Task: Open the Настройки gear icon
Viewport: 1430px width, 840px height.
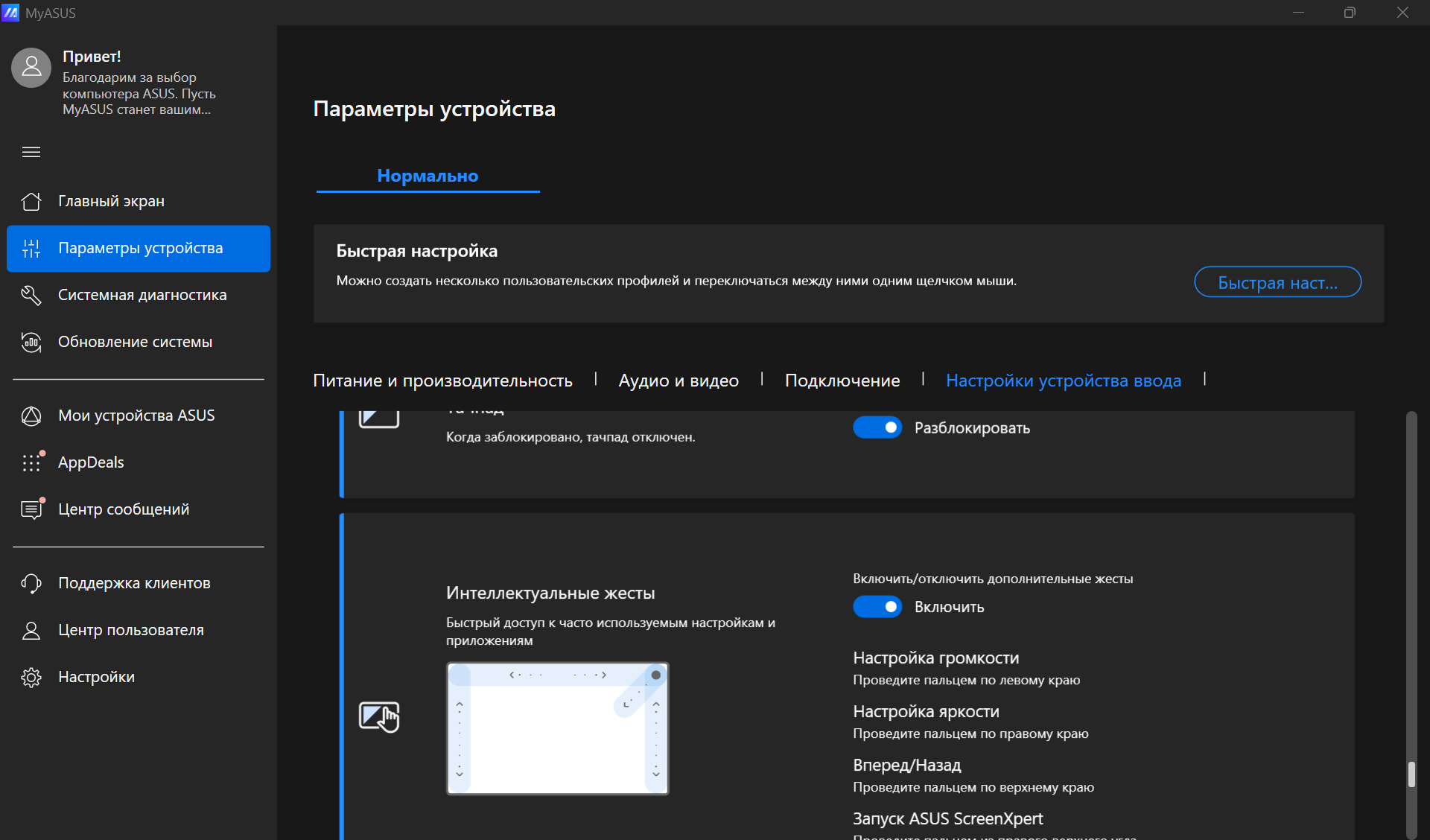Action: (x=31, y=677)
